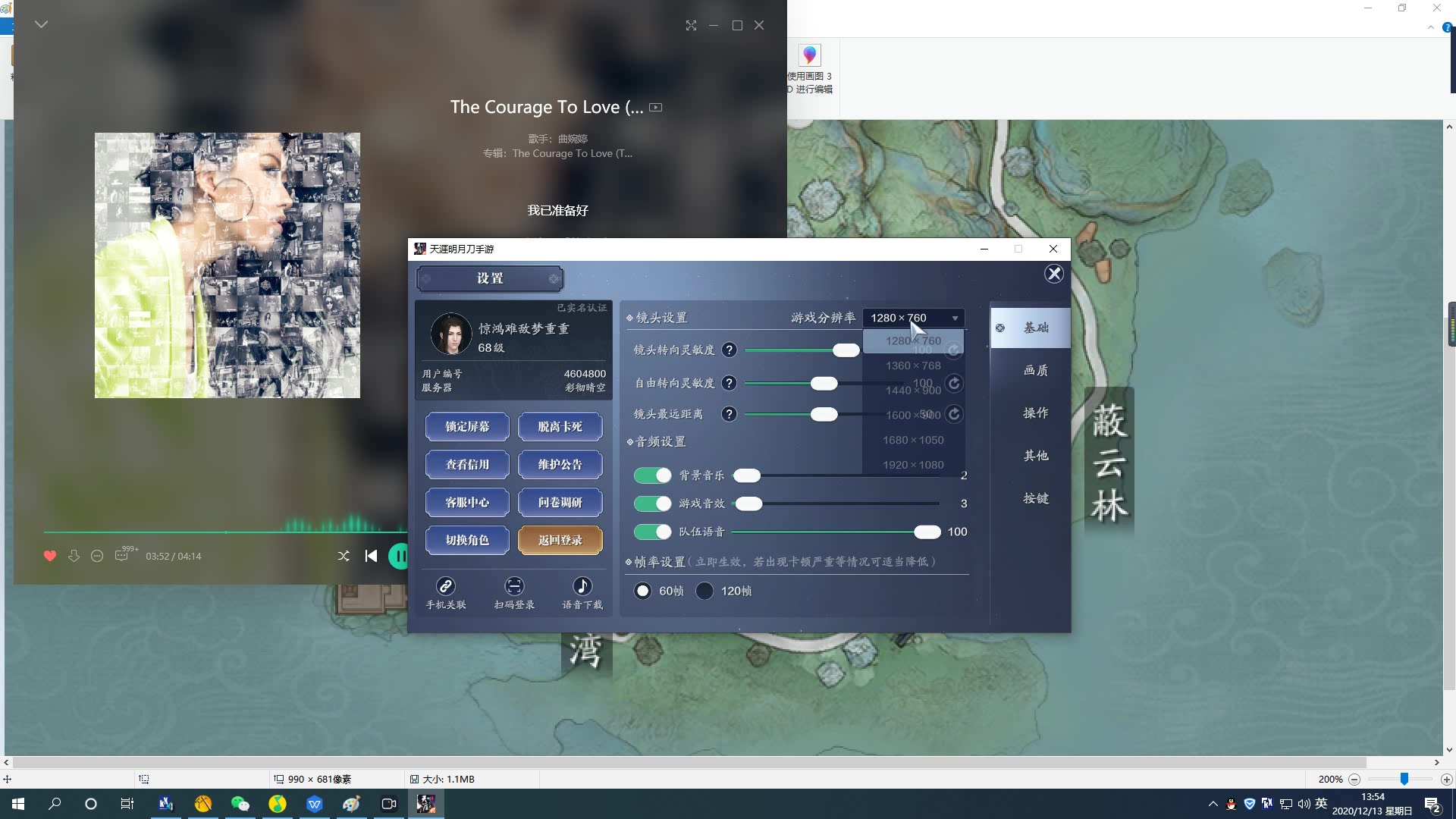Close the game settings panel with round X
Viewport: 1456px width, 819px height.
1054,274
